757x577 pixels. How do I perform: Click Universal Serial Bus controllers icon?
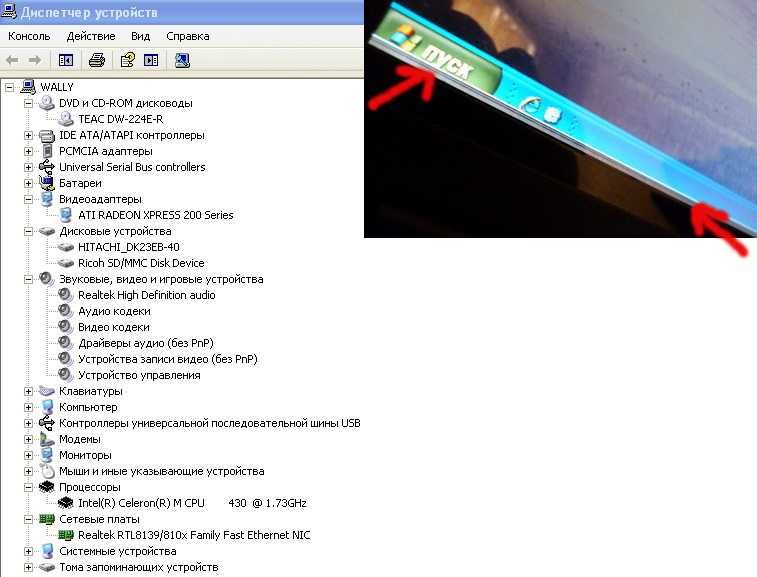click(x=47, y=167)
